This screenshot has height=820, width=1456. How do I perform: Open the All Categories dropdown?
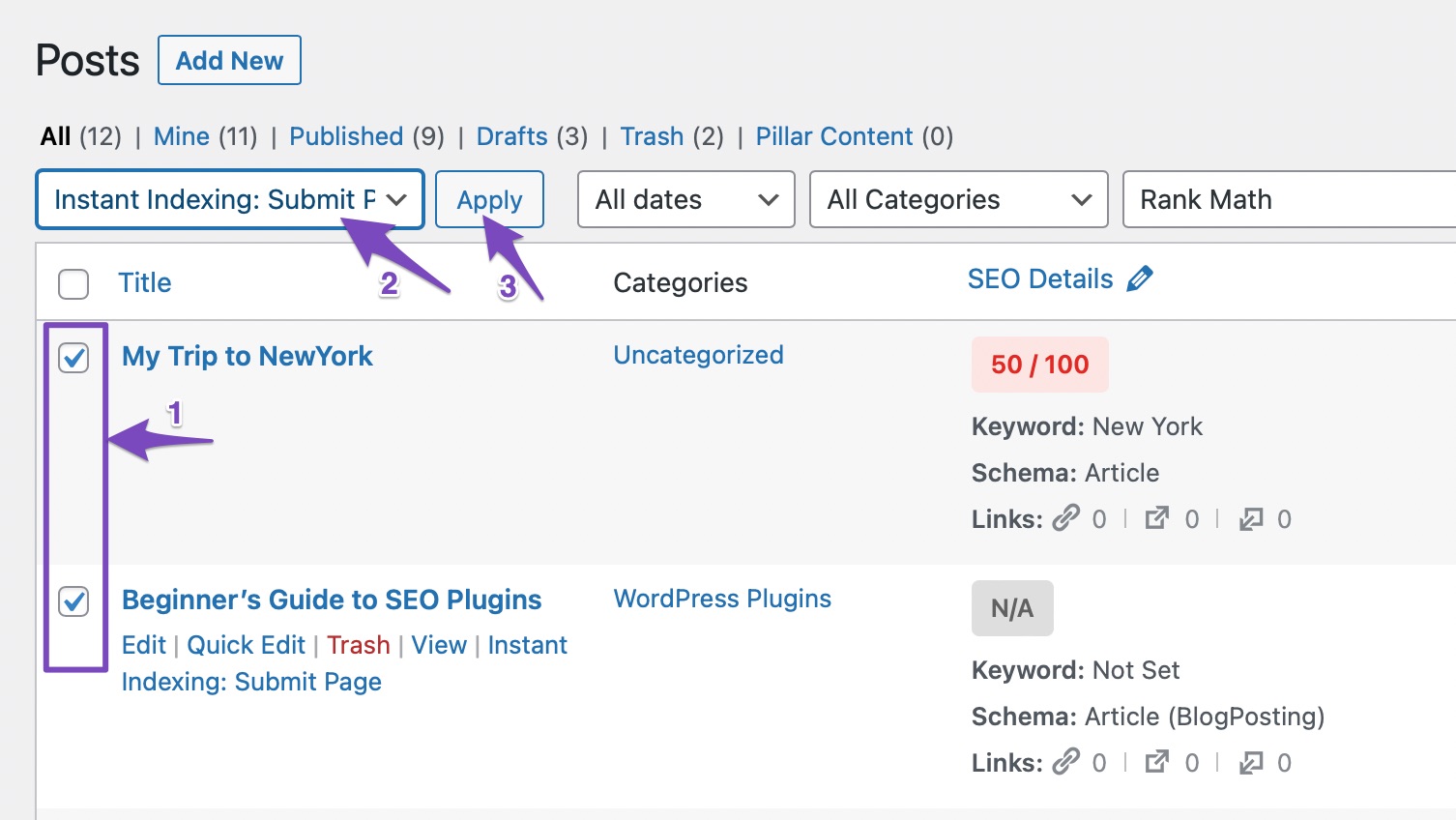point(958,199)
